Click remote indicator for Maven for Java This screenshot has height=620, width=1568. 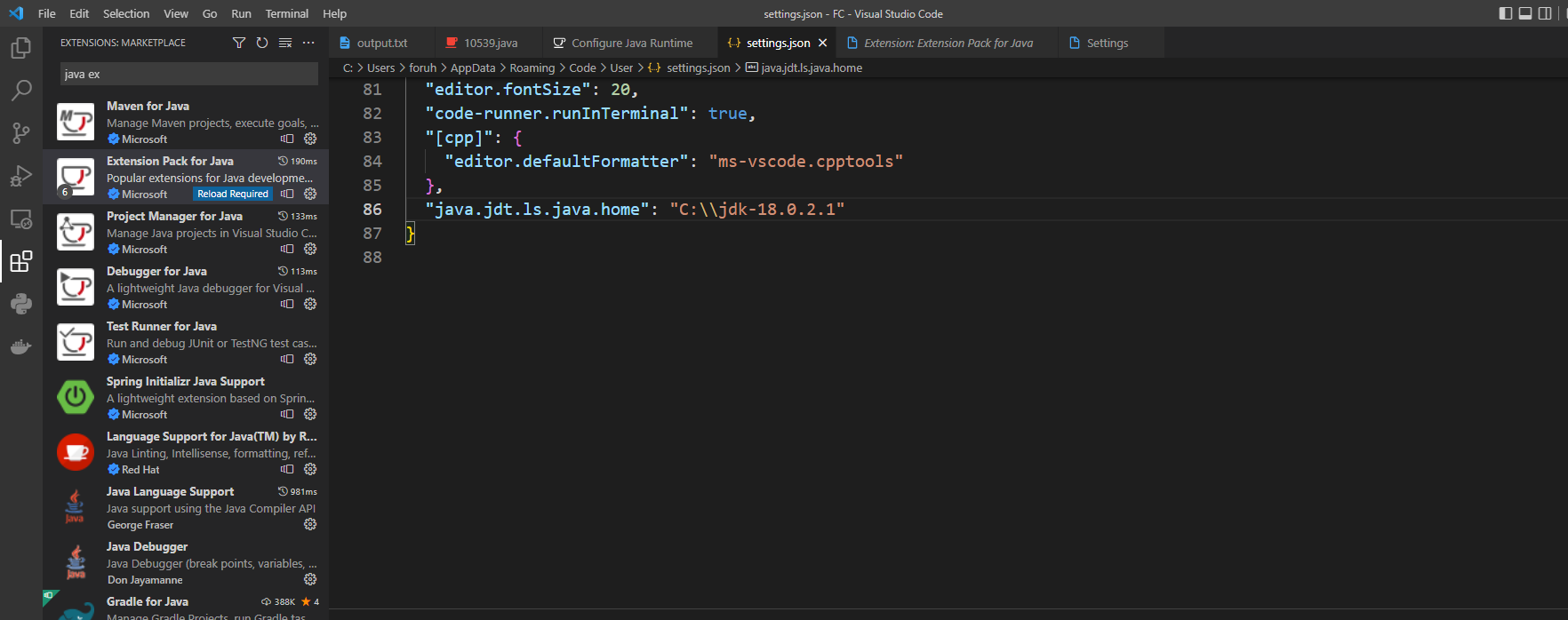[287, 139]
